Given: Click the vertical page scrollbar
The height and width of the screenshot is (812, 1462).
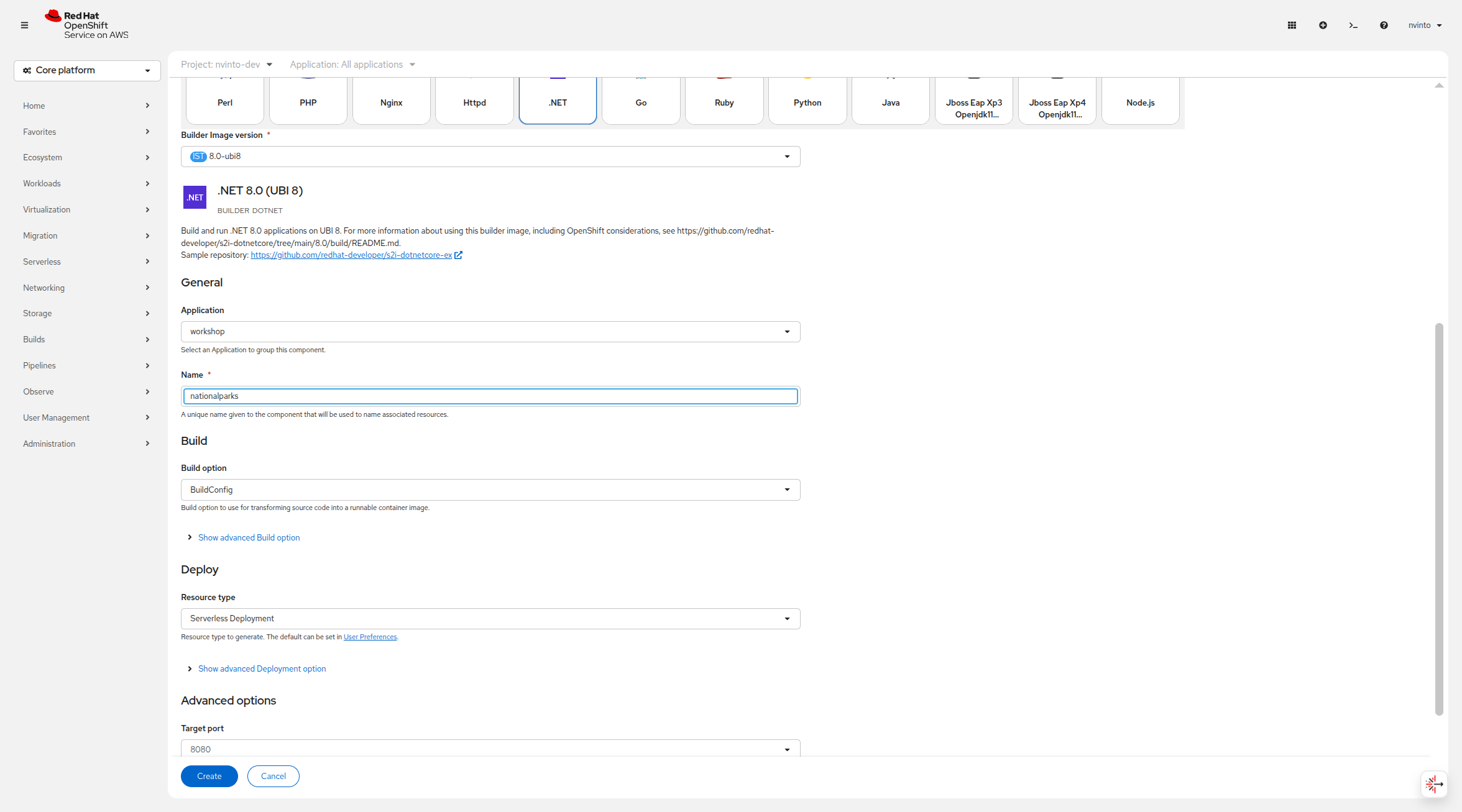Looking at the screenshot, I should click(x=1439, y=519).
